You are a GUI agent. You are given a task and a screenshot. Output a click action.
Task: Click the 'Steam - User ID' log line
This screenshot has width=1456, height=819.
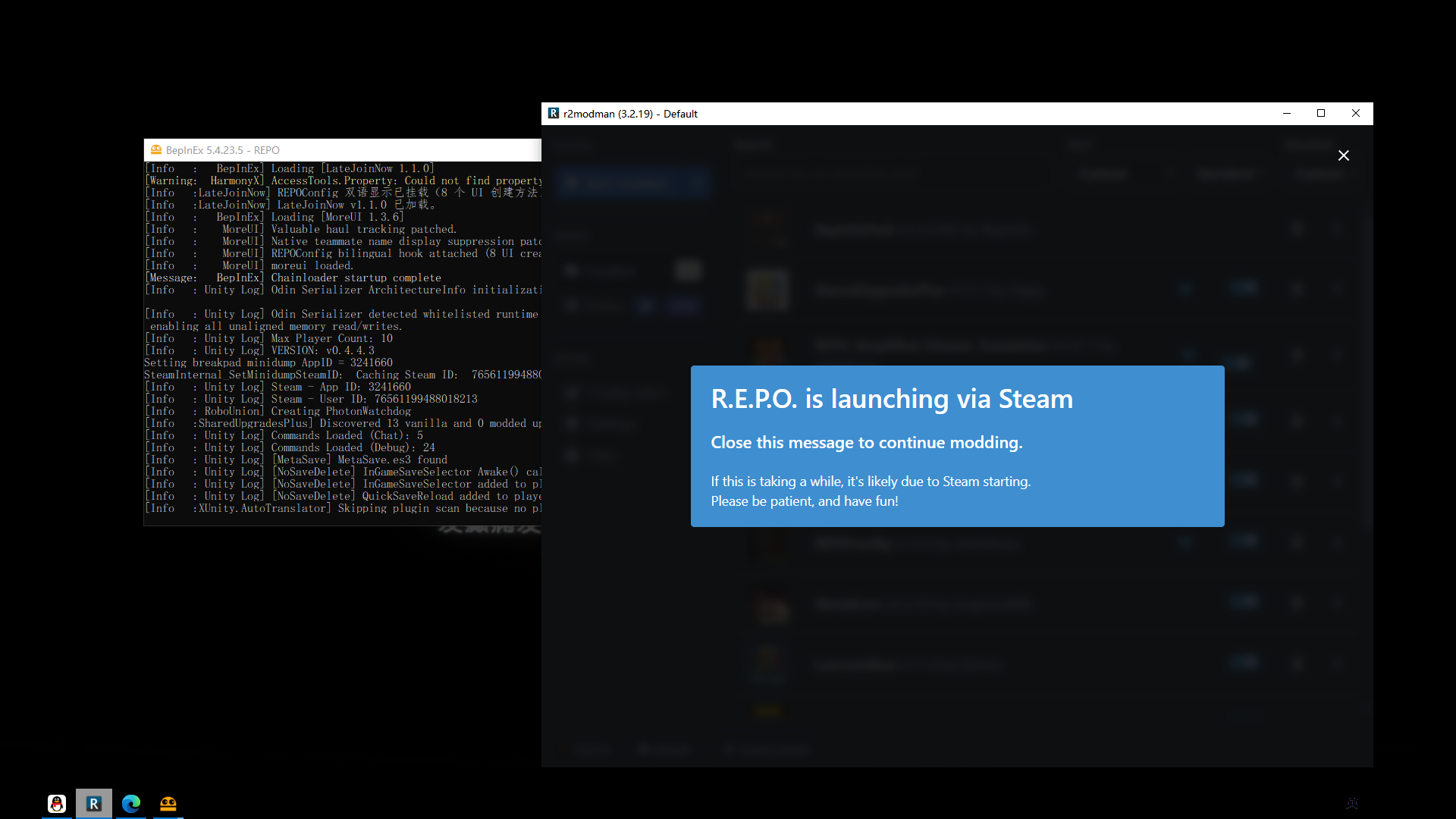point(311,399)
